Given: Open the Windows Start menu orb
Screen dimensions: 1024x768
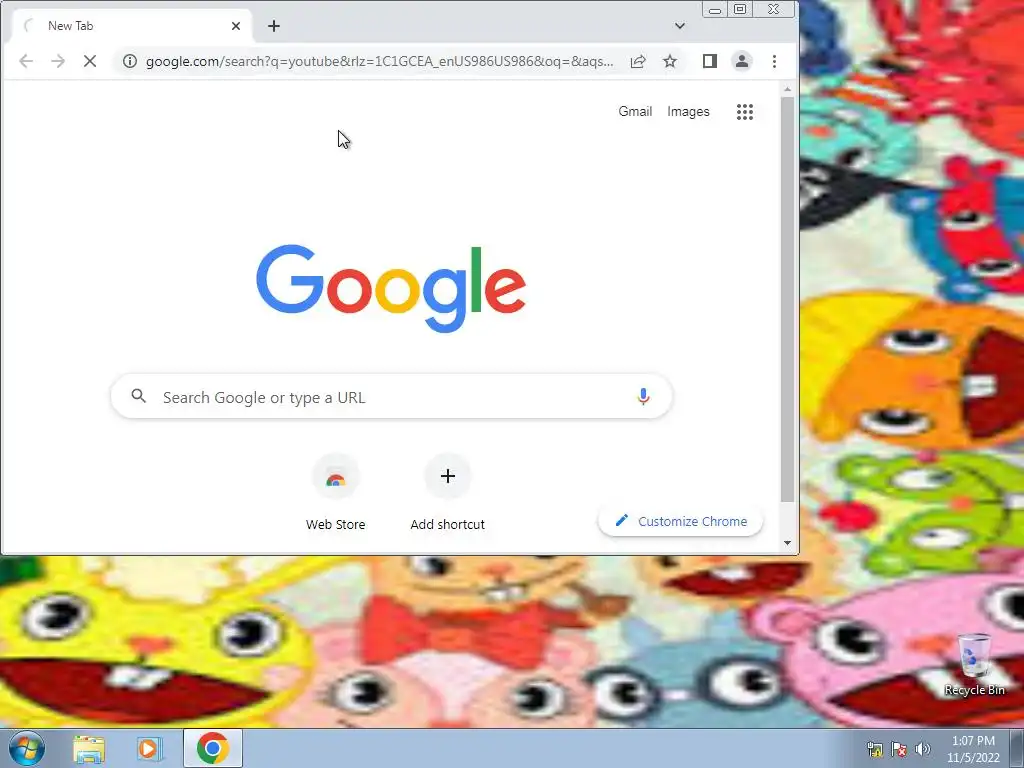Looking at the screenshot, I should pyautogui.click(x=27, y=748).
